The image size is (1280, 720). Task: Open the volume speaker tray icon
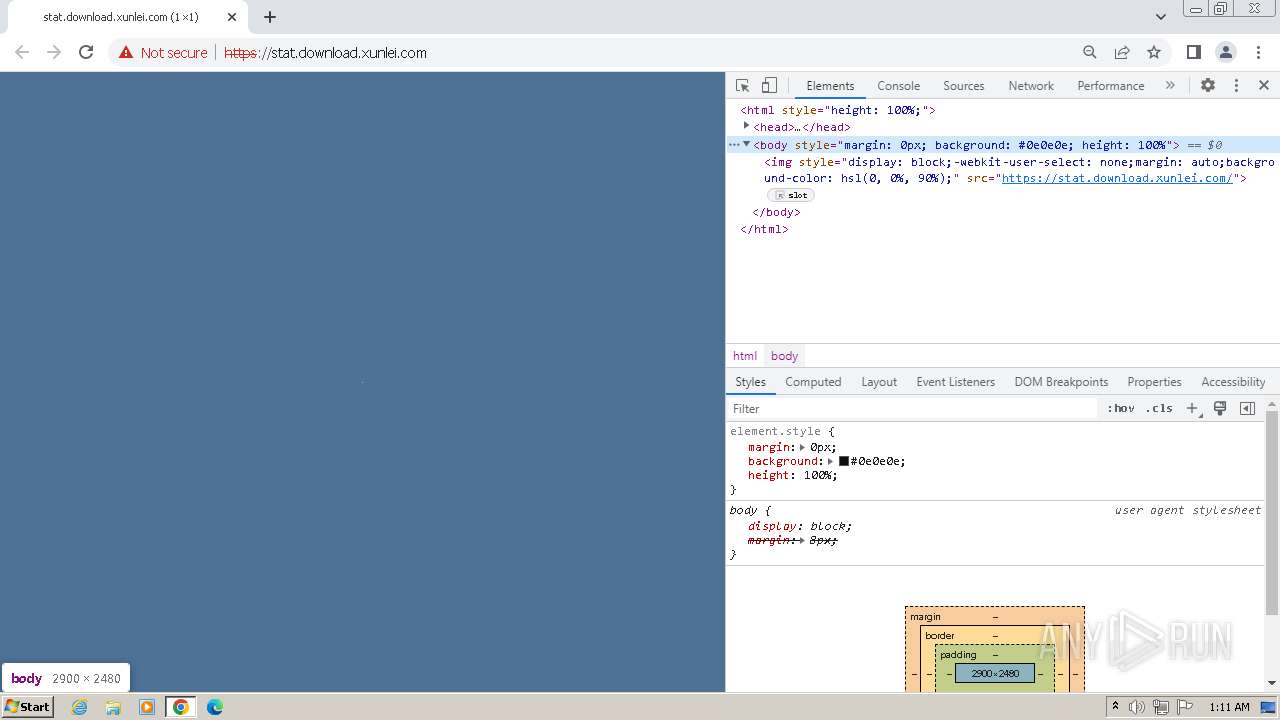1137,707
